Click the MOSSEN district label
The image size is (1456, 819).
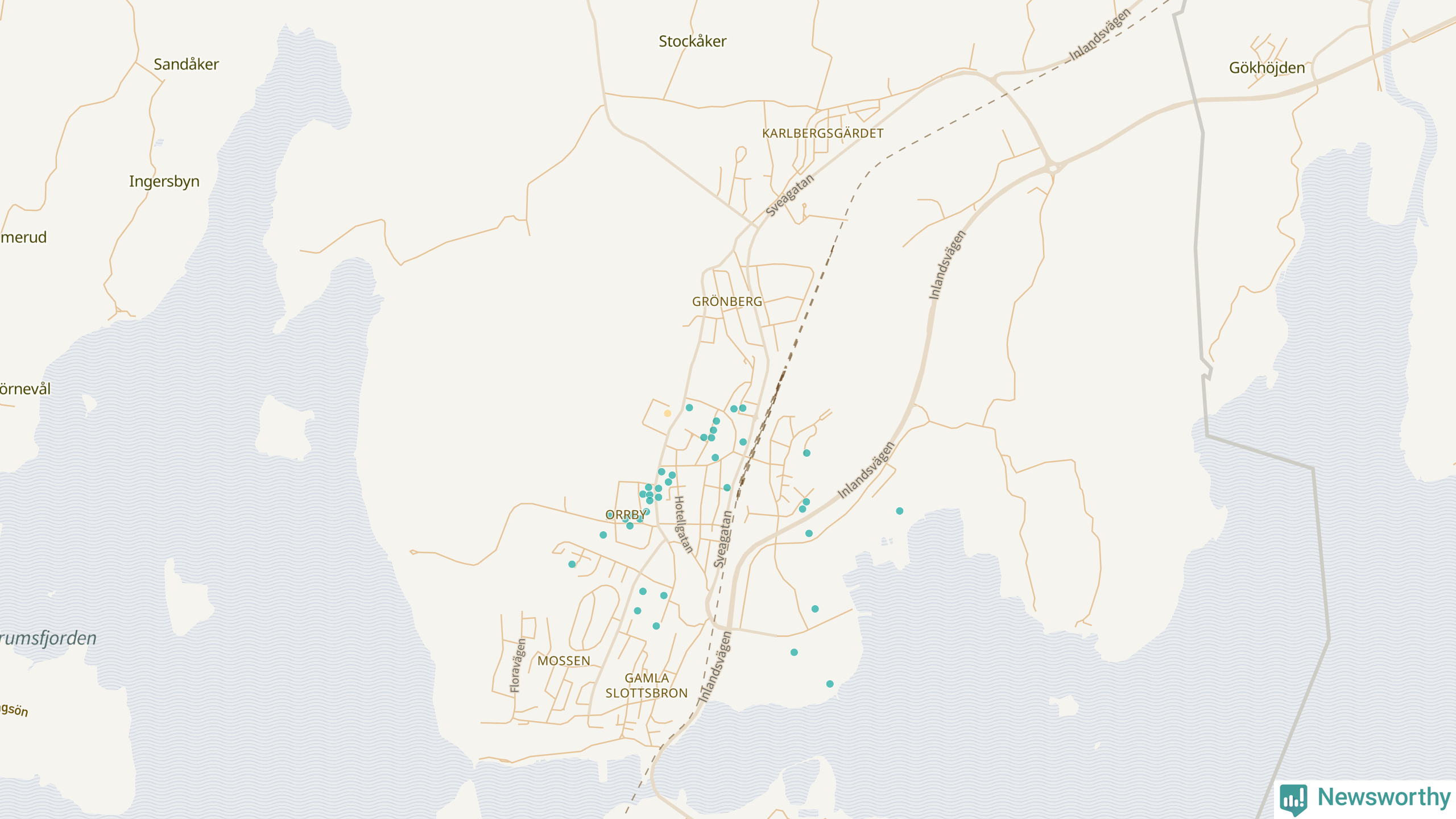pos(564,661)
